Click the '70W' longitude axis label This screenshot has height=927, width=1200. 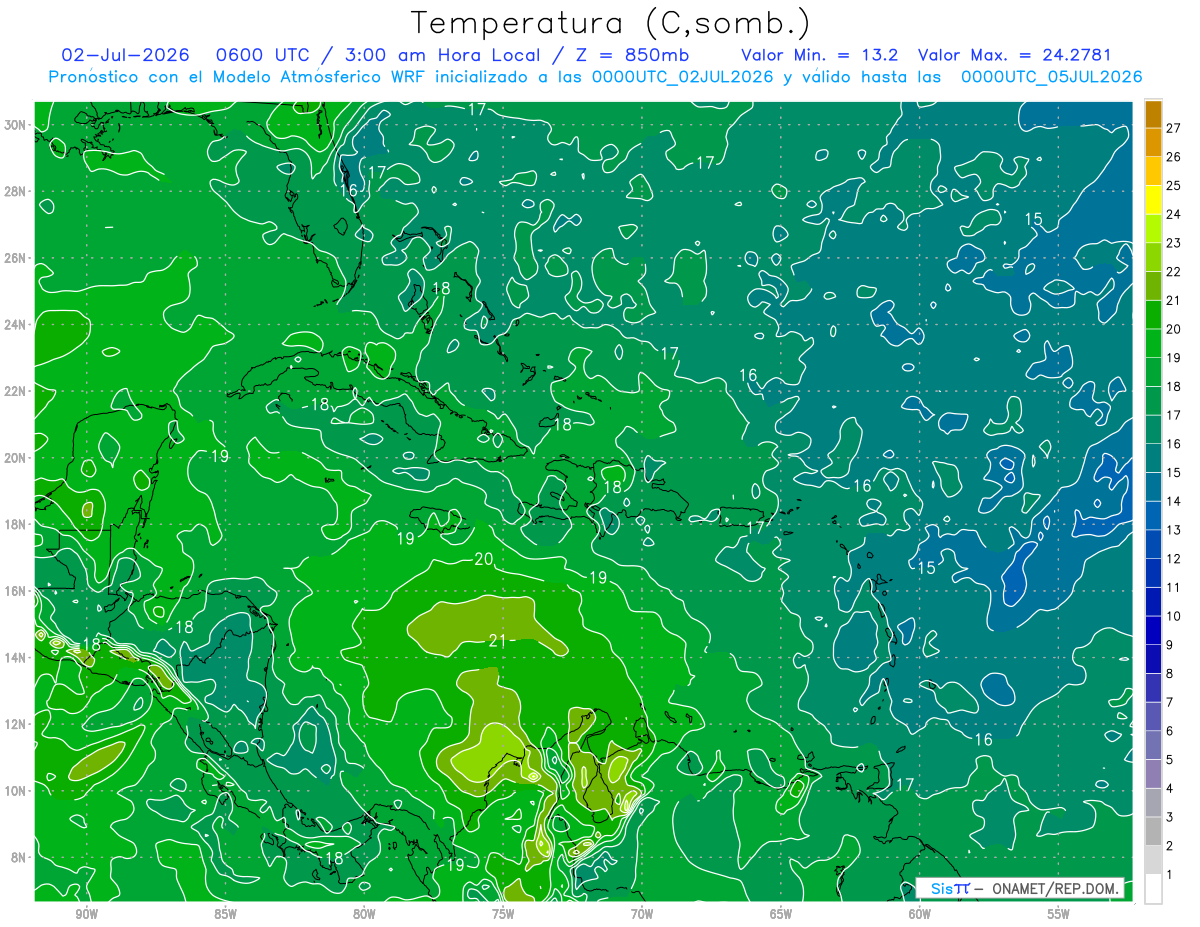click(642, 914)
